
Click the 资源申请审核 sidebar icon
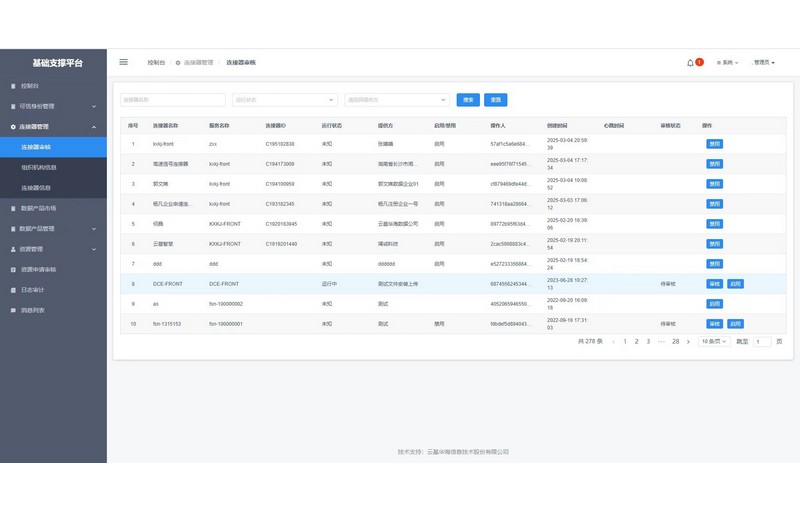(13, 269)
